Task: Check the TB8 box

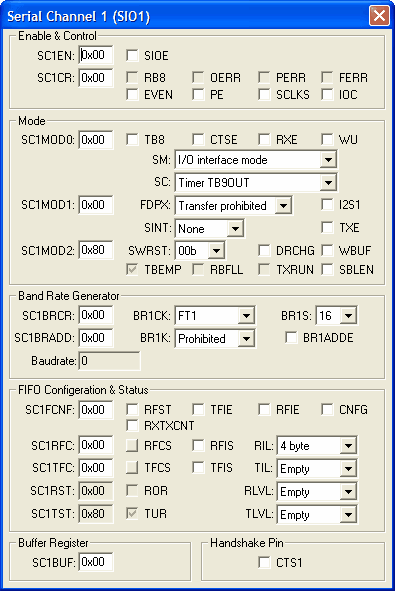Action: [132, 139]
